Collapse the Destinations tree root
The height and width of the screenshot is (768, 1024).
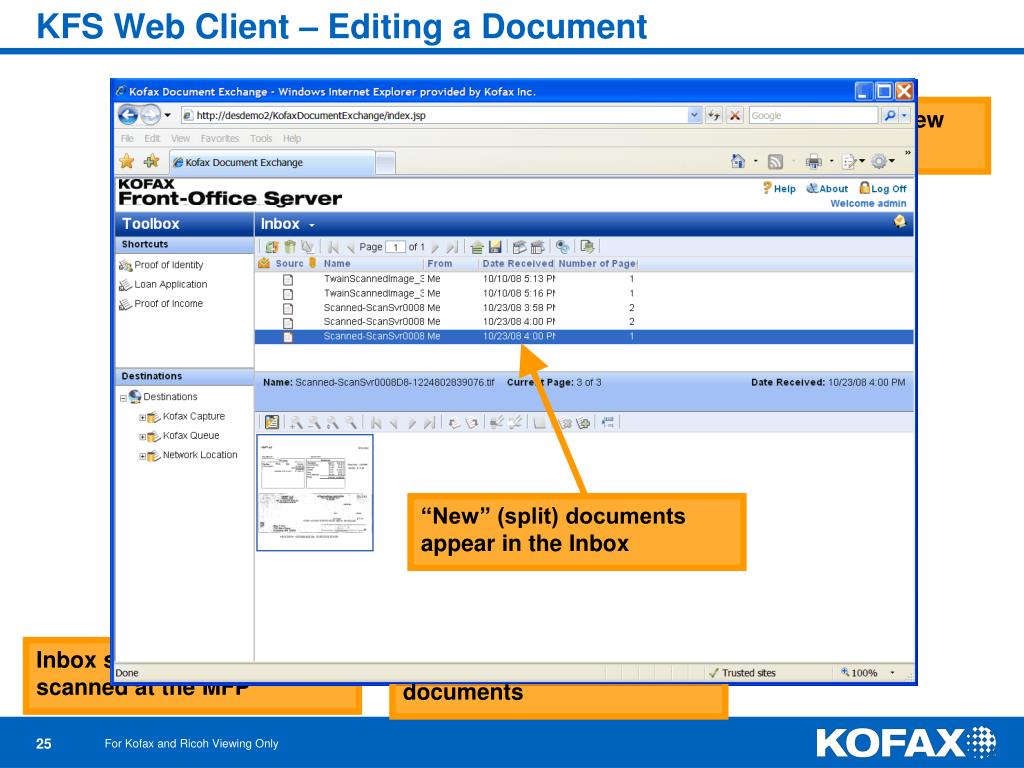pyautogui.click(x=123, y=398)
